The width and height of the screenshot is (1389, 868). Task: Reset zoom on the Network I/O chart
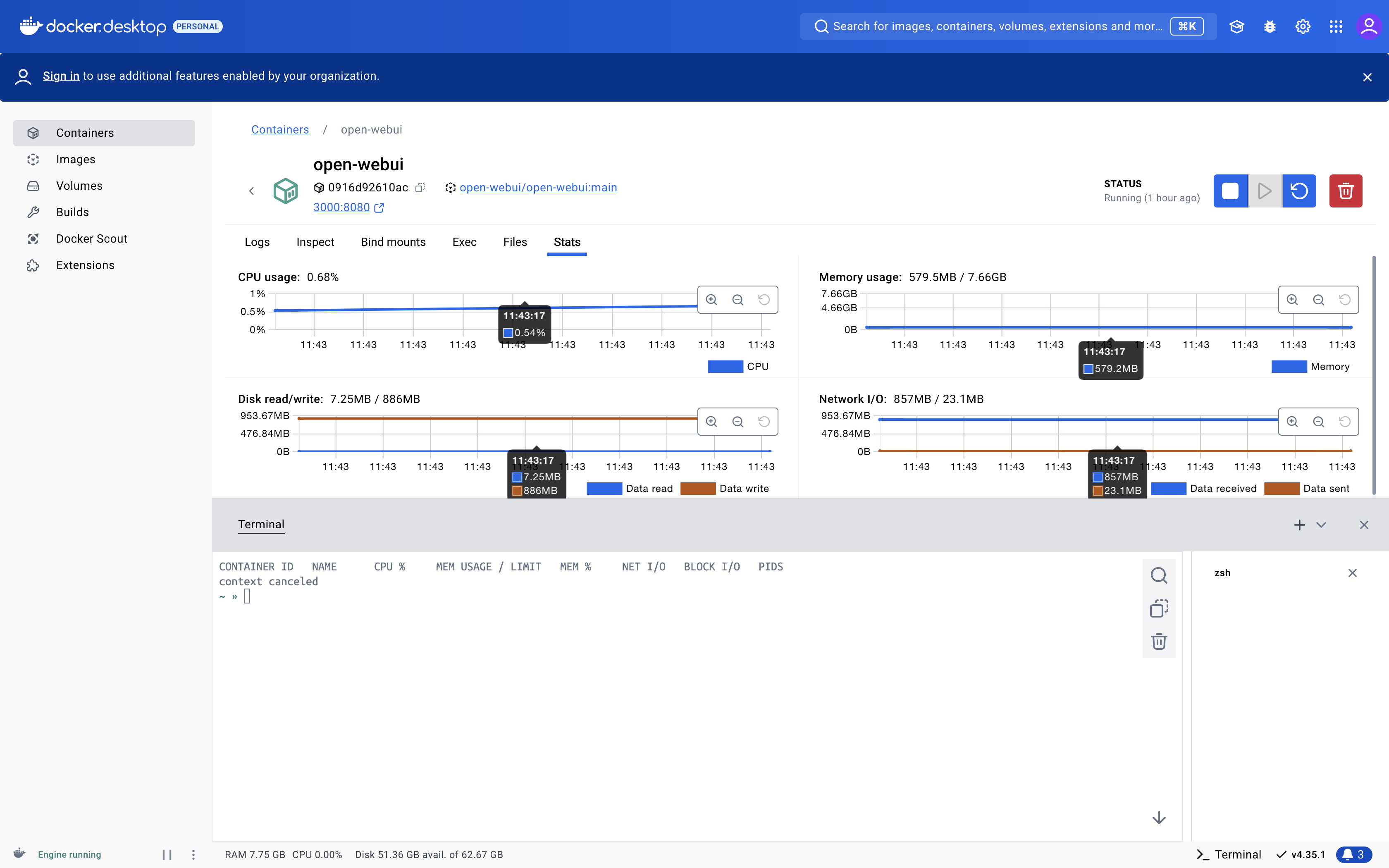pos(1345,422)
